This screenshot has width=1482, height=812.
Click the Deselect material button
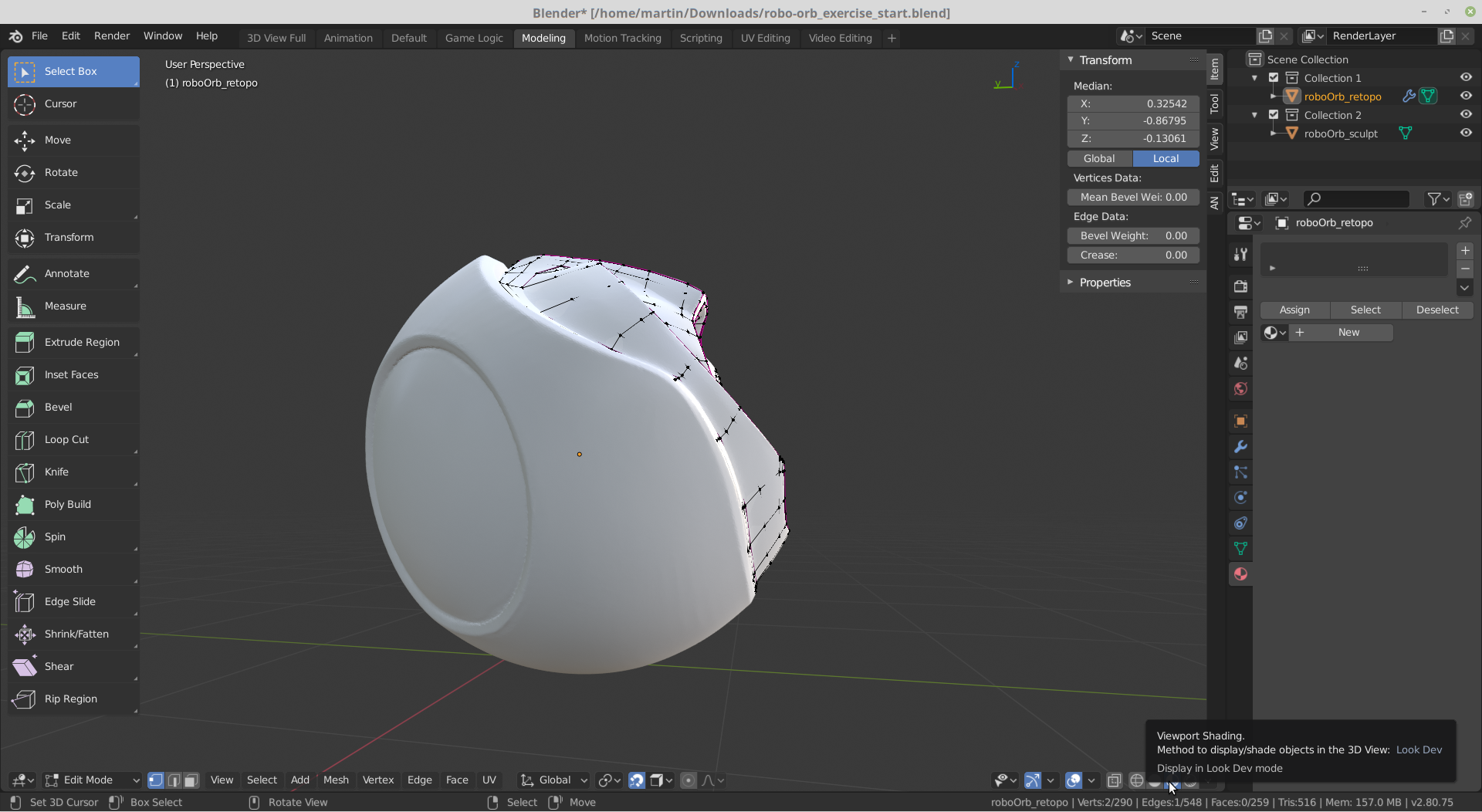point(1437,310)
